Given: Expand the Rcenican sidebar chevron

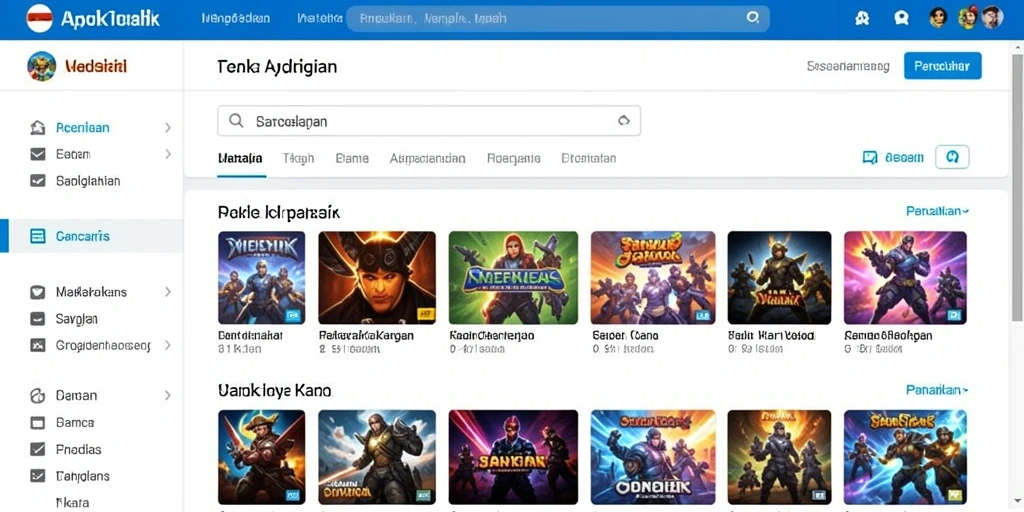Looking at the screenshot, I should point(168,127).
